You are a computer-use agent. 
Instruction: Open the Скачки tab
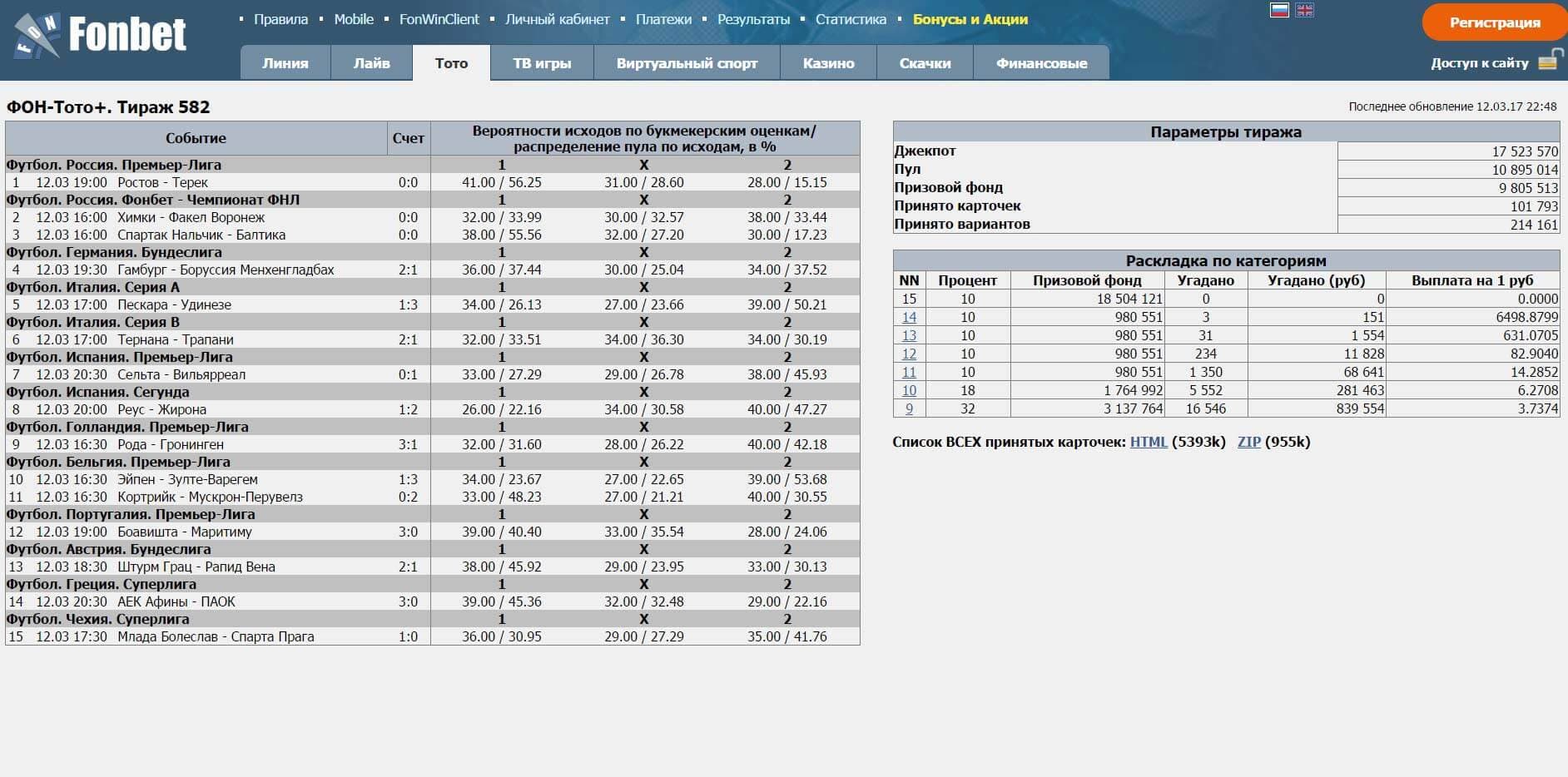click(925, 63)
